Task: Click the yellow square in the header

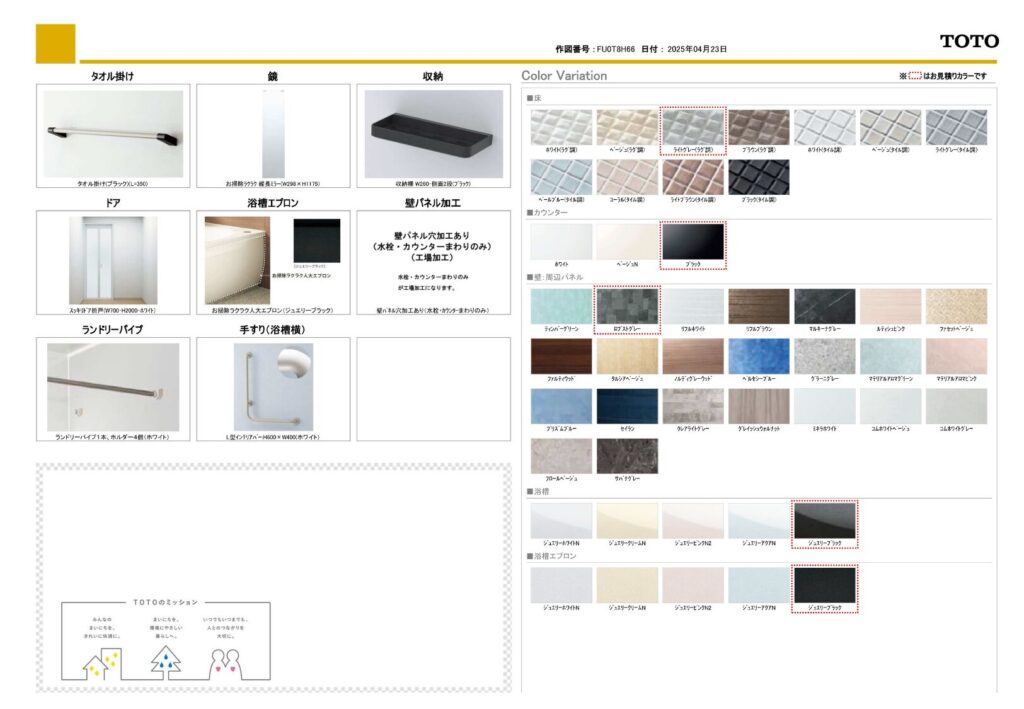Action: coord(55,43)
